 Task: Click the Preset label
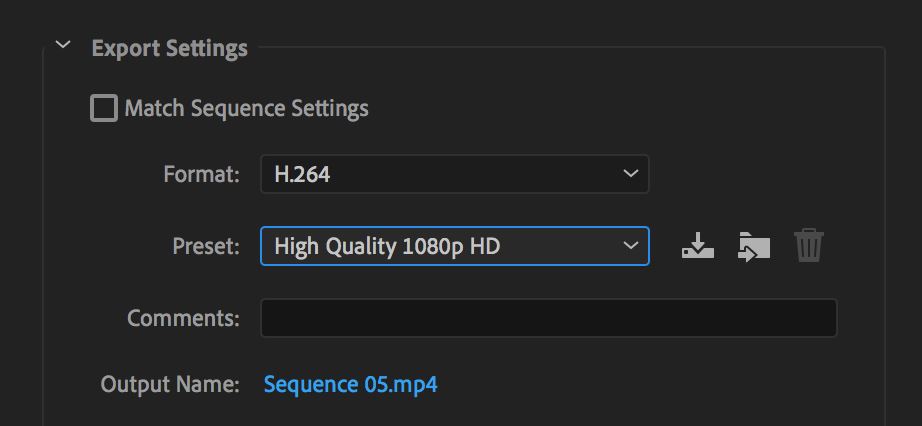pos(206,246)
